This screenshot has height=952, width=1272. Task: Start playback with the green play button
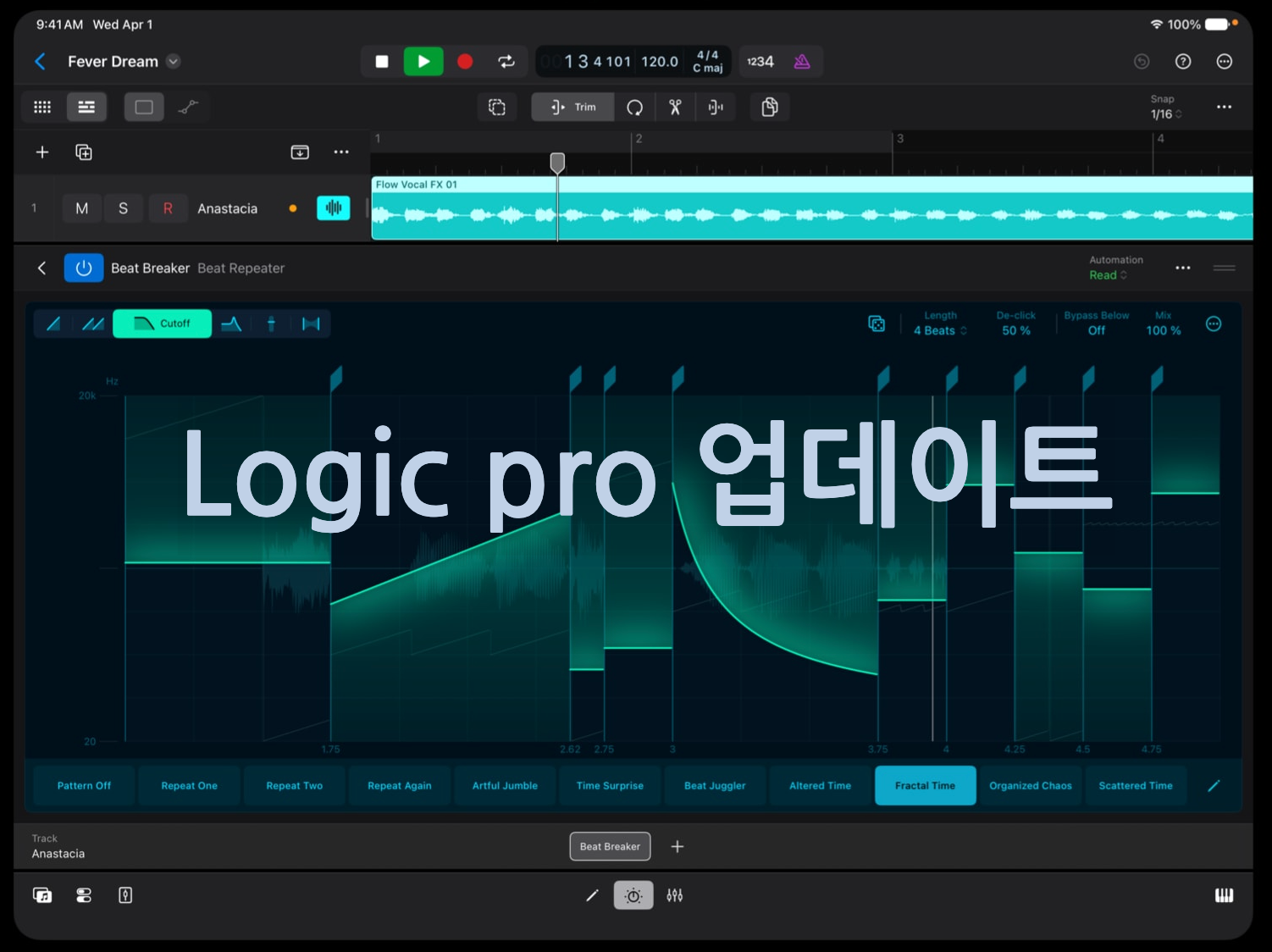(x=423, y=61)
